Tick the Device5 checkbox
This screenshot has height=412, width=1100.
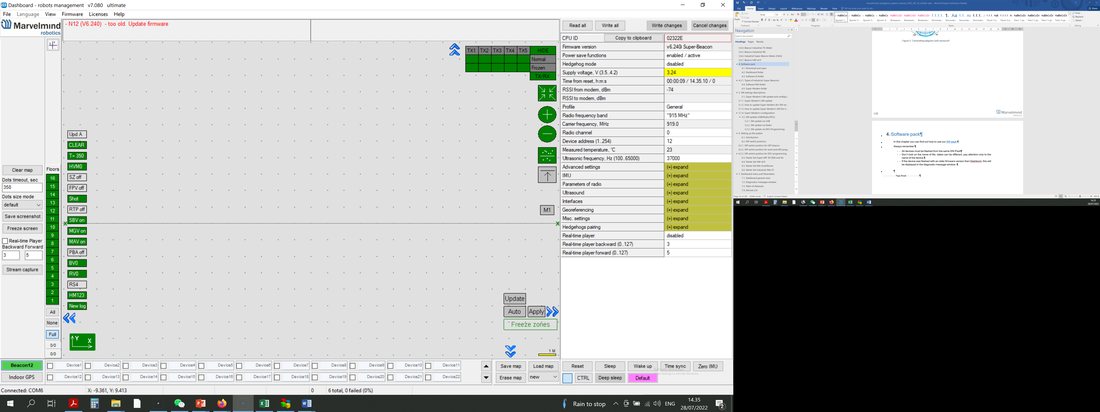tap(201, 366)
